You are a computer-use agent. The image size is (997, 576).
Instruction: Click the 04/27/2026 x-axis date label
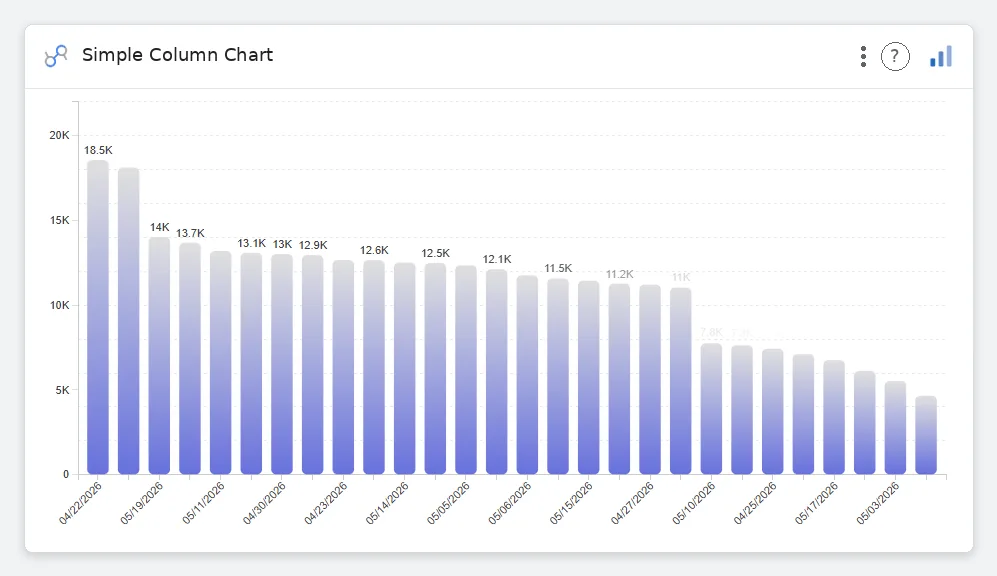pyautogui.click(x=633, y=503)
